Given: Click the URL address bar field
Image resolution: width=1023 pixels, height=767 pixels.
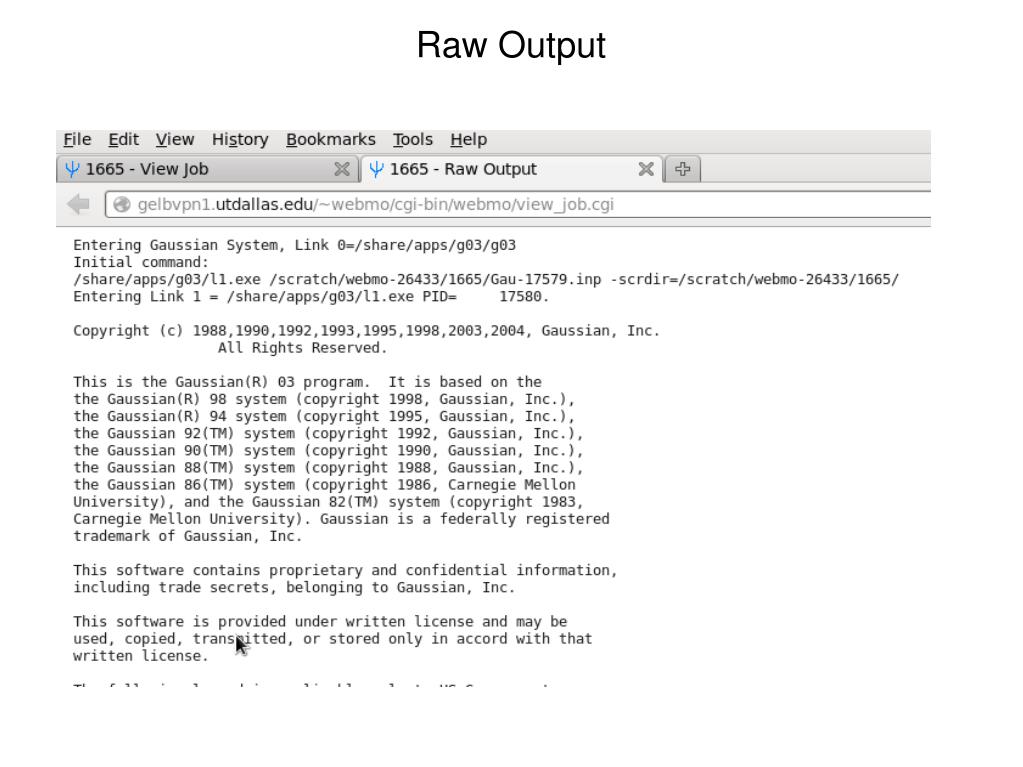Looking at the screenshot, I should 518,205.
